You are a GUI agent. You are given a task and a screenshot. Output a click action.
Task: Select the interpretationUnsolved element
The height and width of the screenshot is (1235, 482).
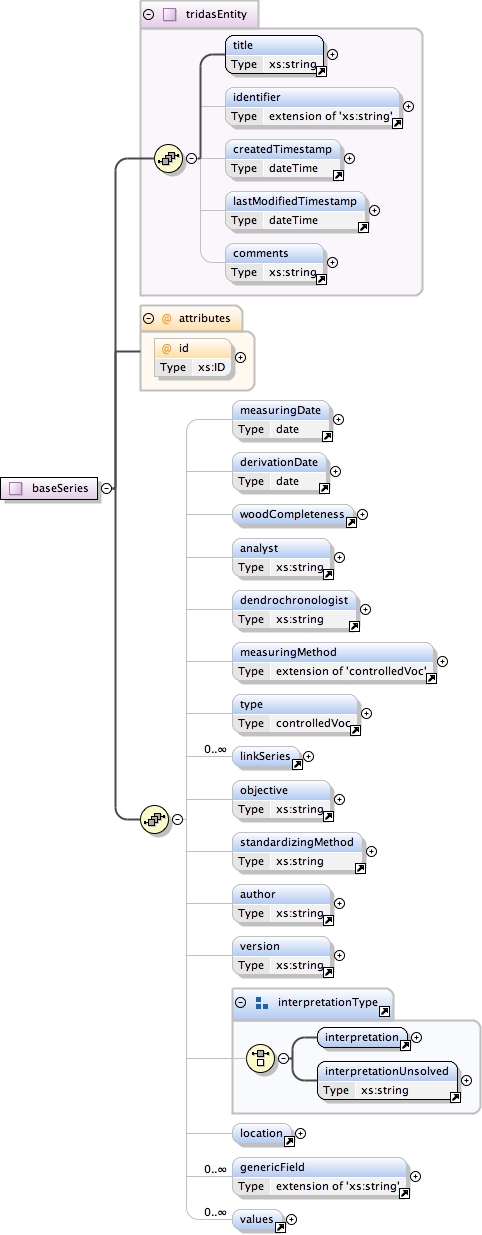pos(389,1081)
